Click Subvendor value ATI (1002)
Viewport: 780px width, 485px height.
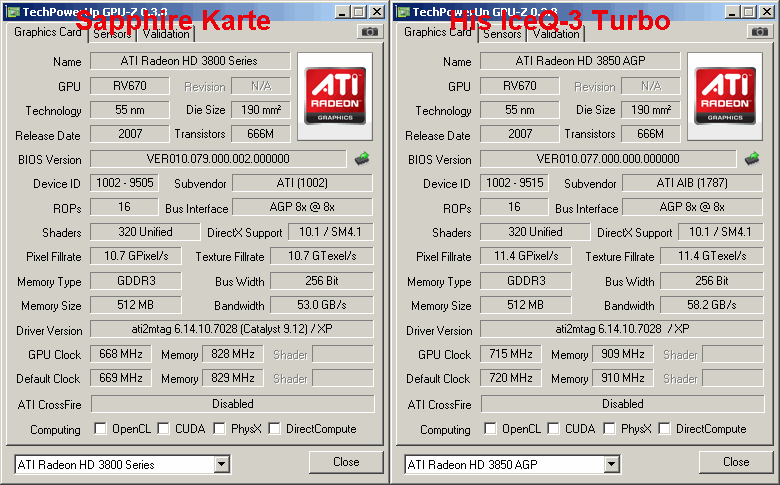pos(302,183)
